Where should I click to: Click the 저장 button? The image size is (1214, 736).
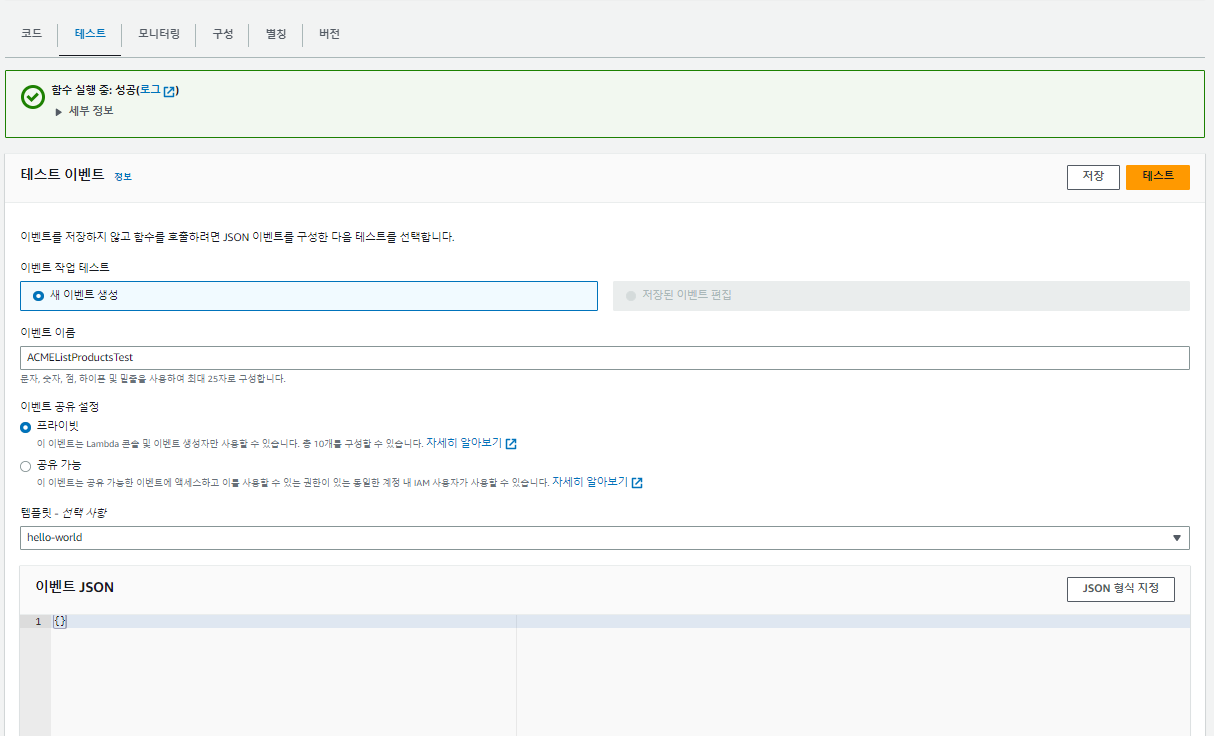(1093, 177)
